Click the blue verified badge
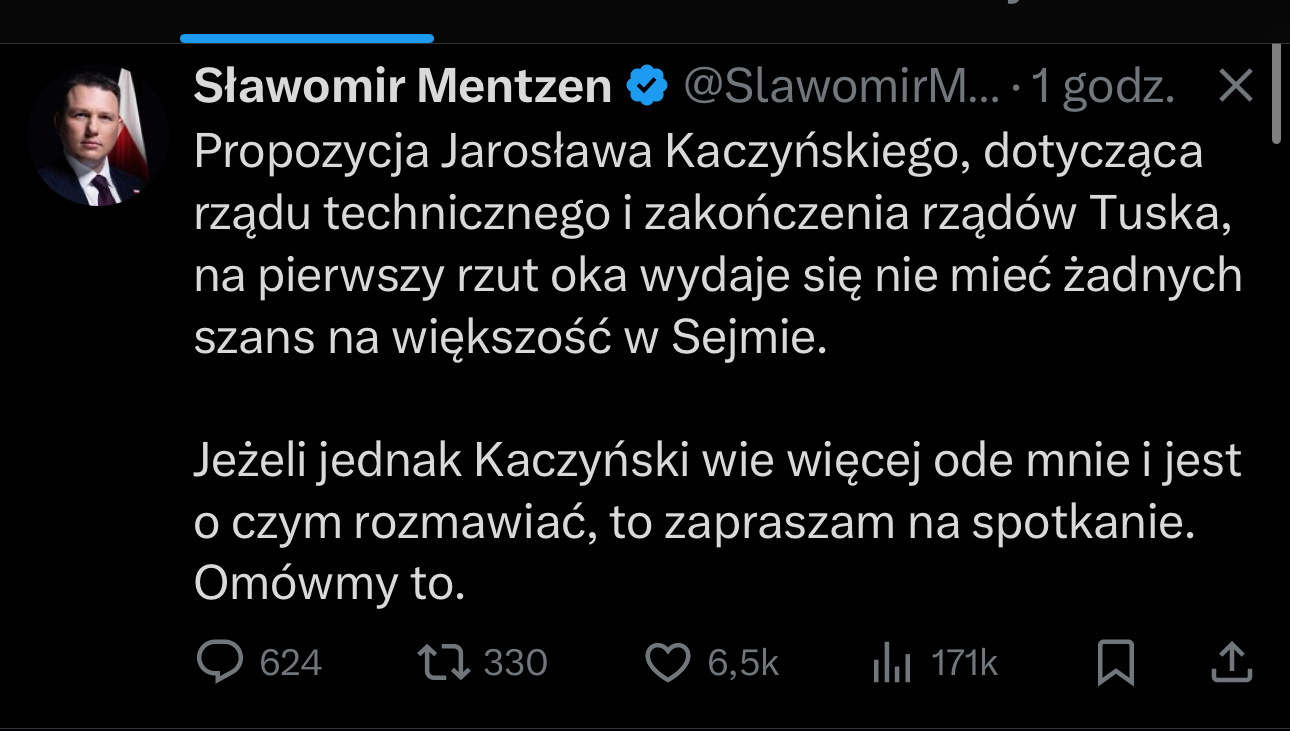The image size is (1290, 731). click(x=647, y=88)
